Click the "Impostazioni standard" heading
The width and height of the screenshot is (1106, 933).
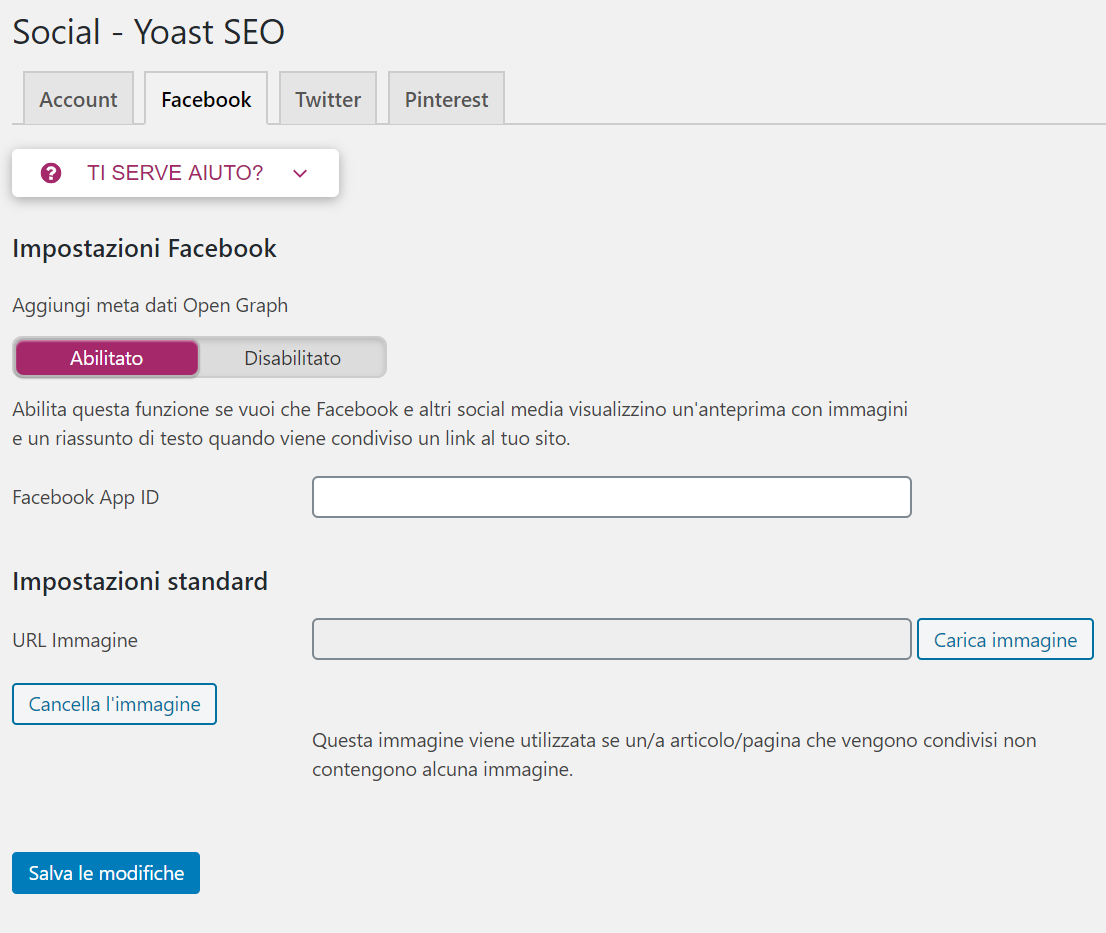point(140,581)
